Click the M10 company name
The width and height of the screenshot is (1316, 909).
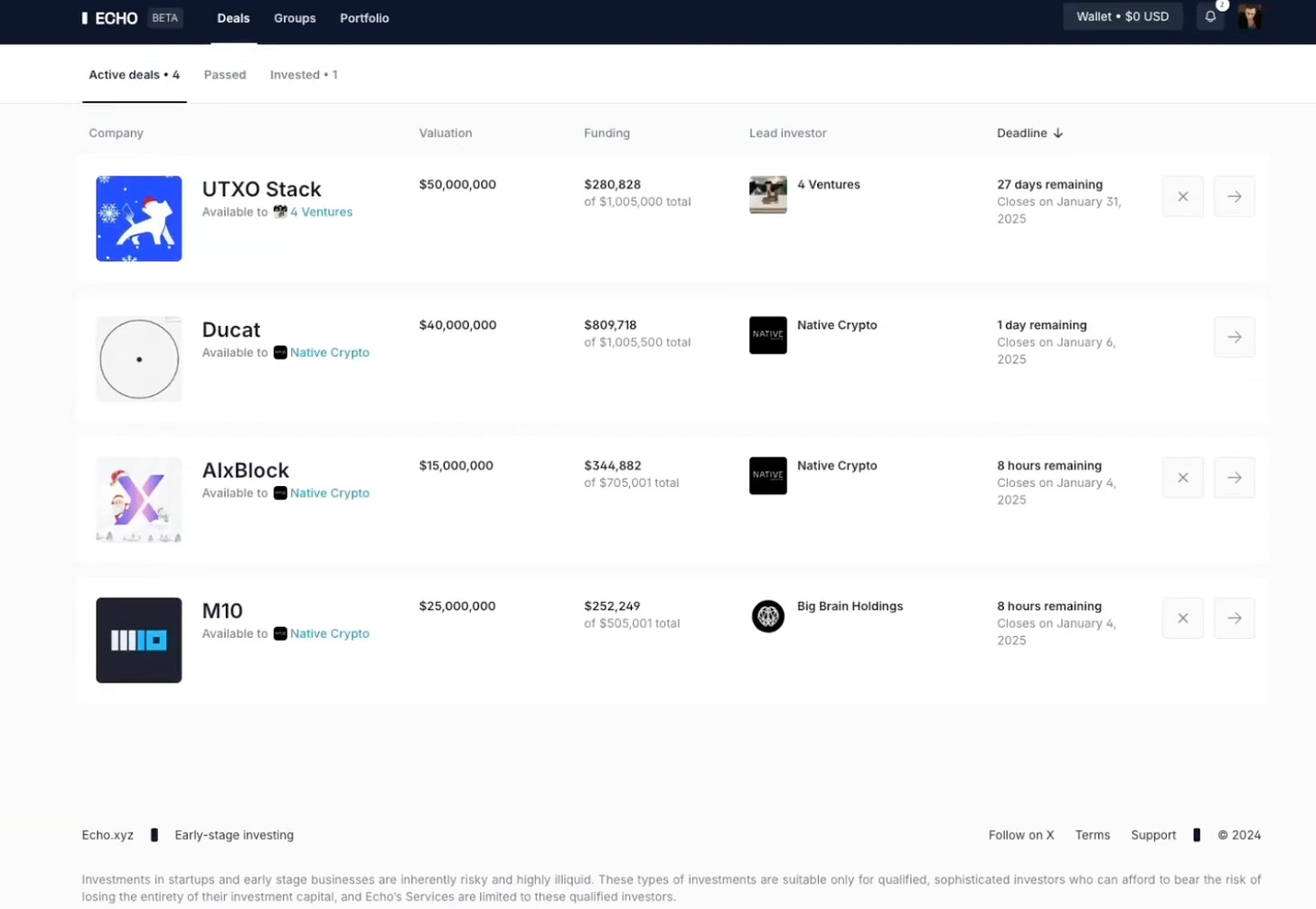[x=222, y=611]
